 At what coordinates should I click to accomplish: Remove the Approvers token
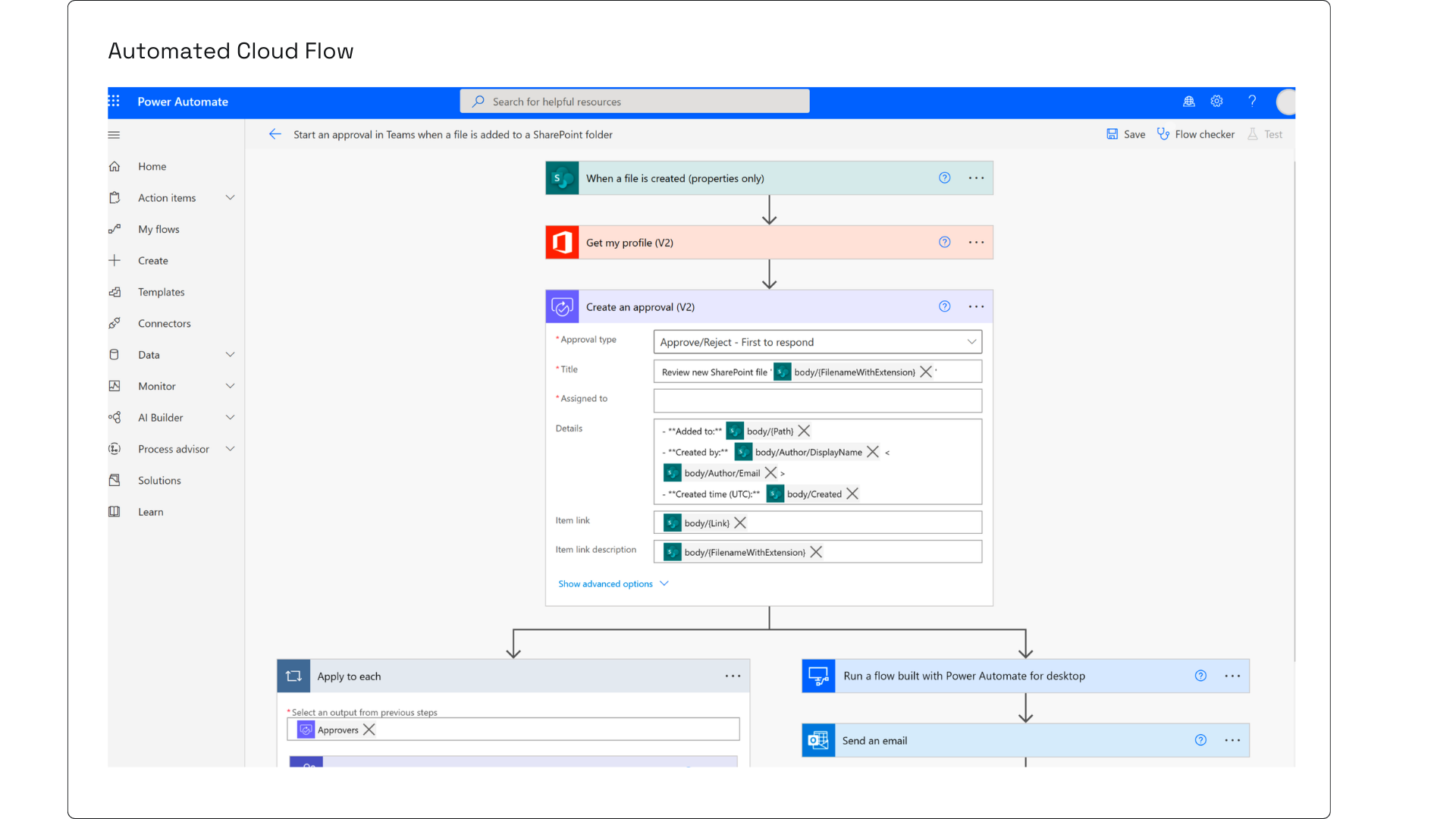point(369,730)
